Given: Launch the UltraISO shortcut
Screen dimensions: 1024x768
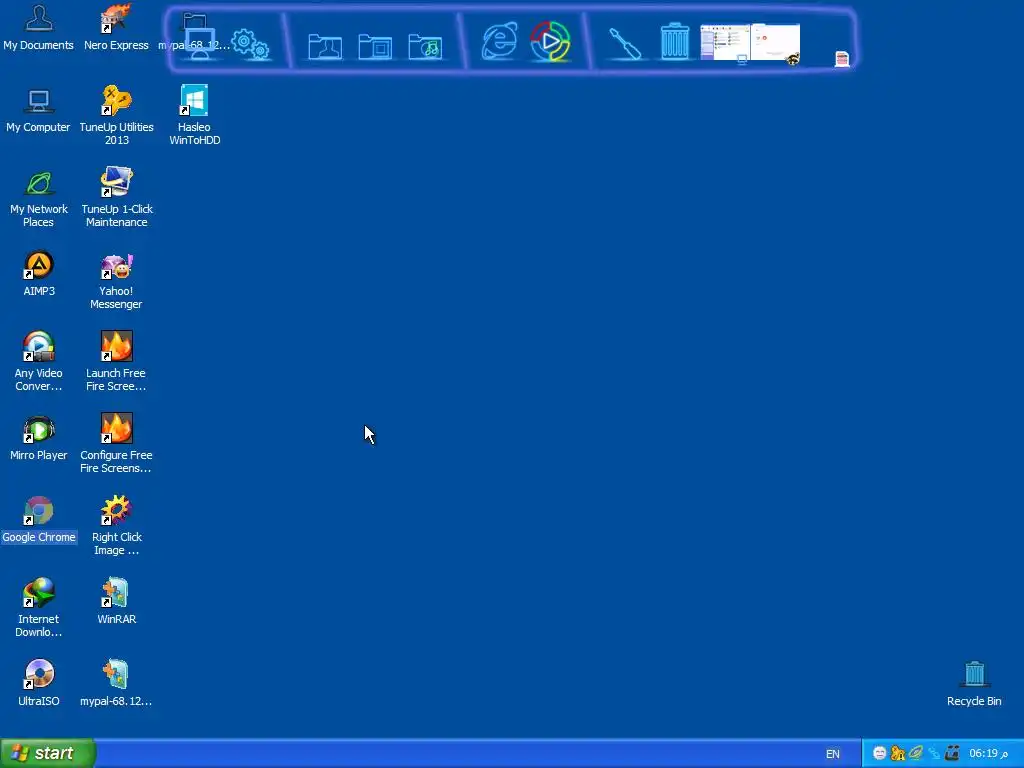Looking at the screenshot, I should pyautogui.click(x=39, y=684).
